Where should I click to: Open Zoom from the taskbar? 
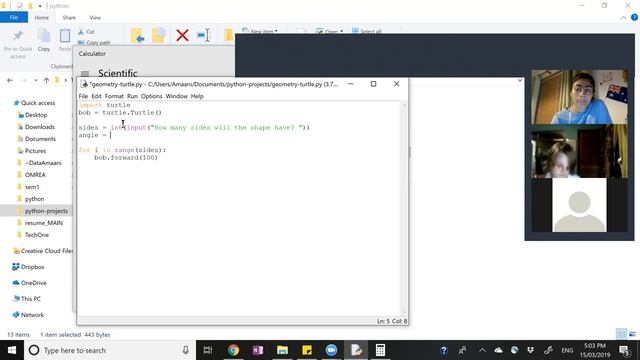[x=331, y=350]
